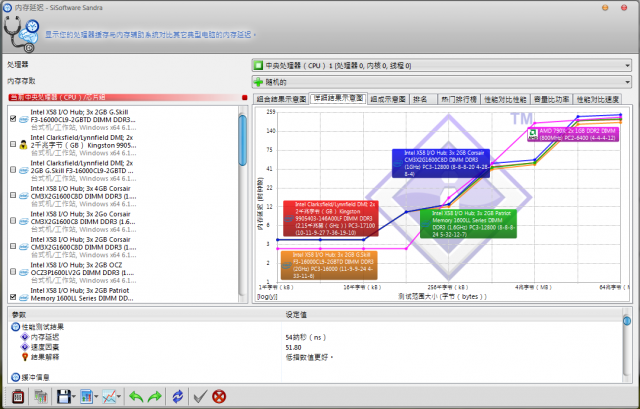Image resolution: width=640 pixels, height=409 pixels.
Task: Click the green X58 Patriot chart label
Action: [x=469, y=224]
